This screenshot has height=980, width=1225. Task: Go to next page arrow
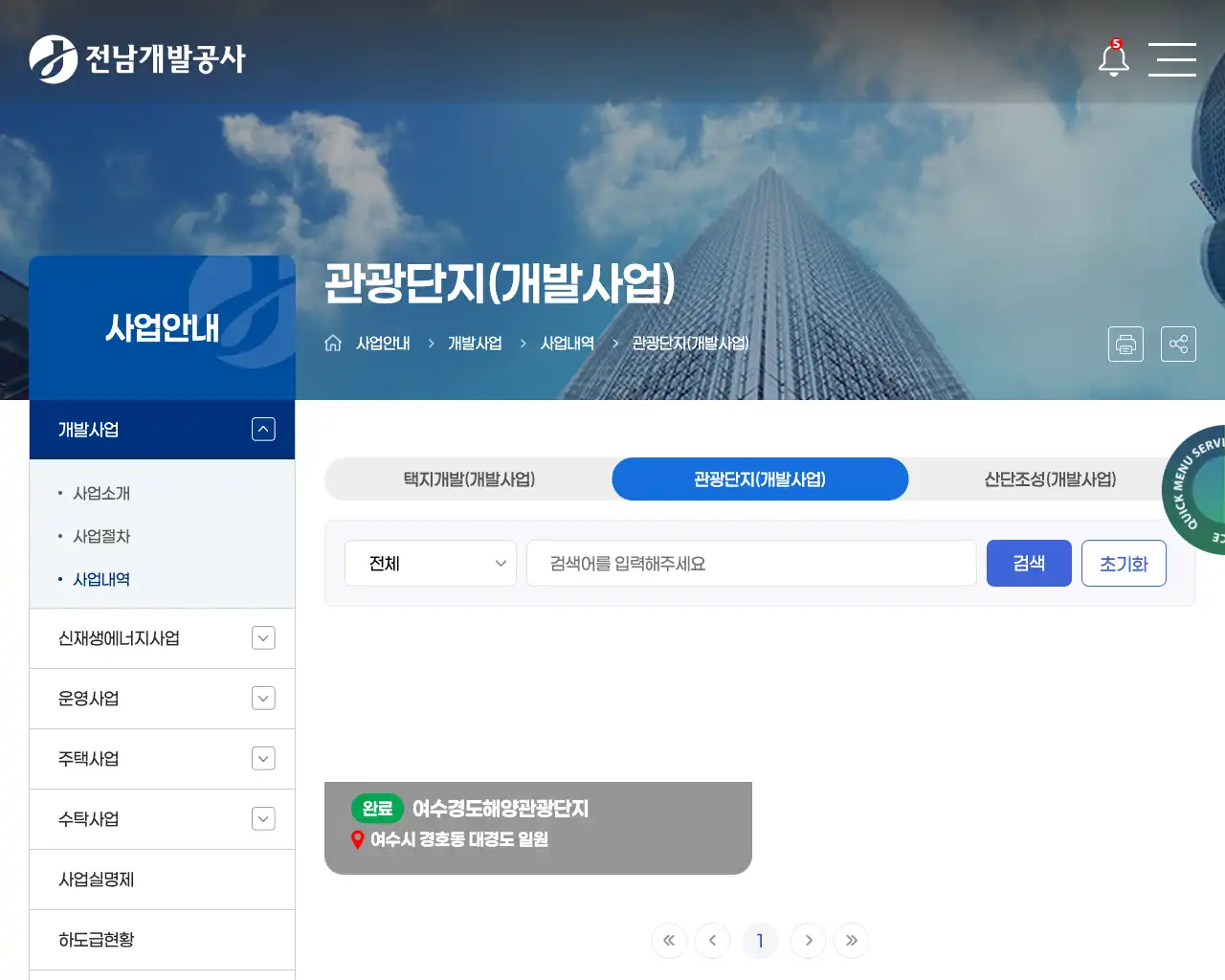808,941
